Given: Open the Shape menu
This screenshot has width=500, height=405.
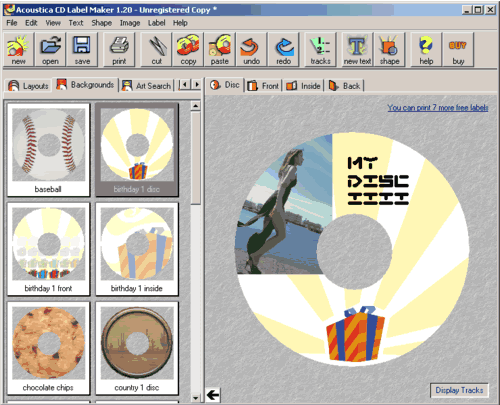Looking at the screenshot, I should click(x=102, y=23).
